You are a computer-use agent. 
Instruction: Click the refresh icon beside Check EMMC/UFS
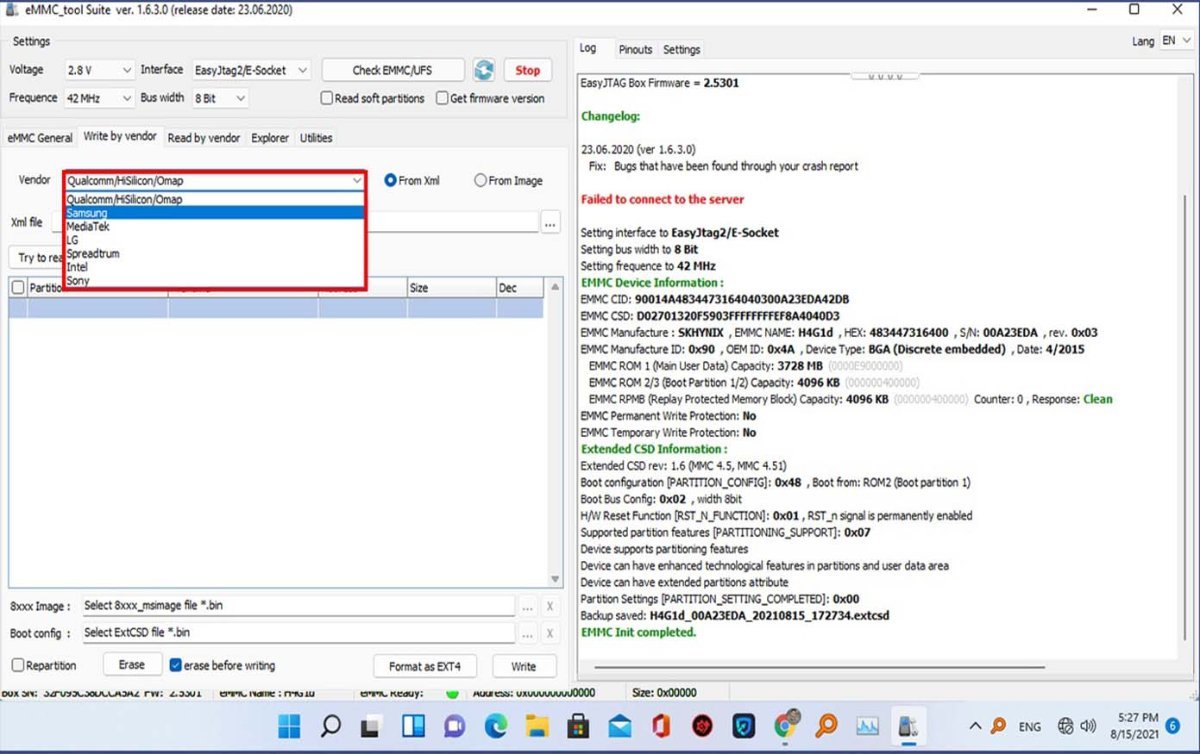[484, 70]
